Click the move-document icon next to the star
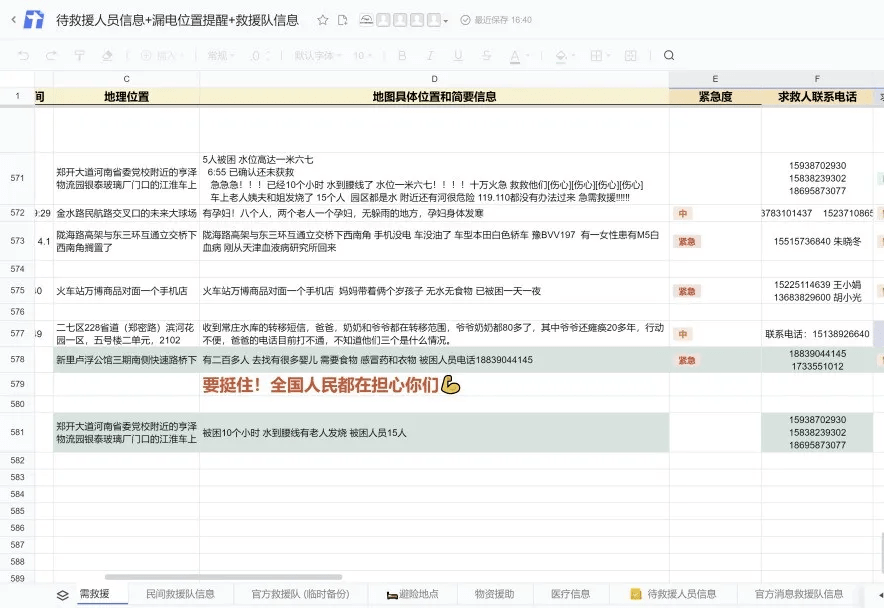This screenshot has height=608, width=884. [x=342, y=20]
